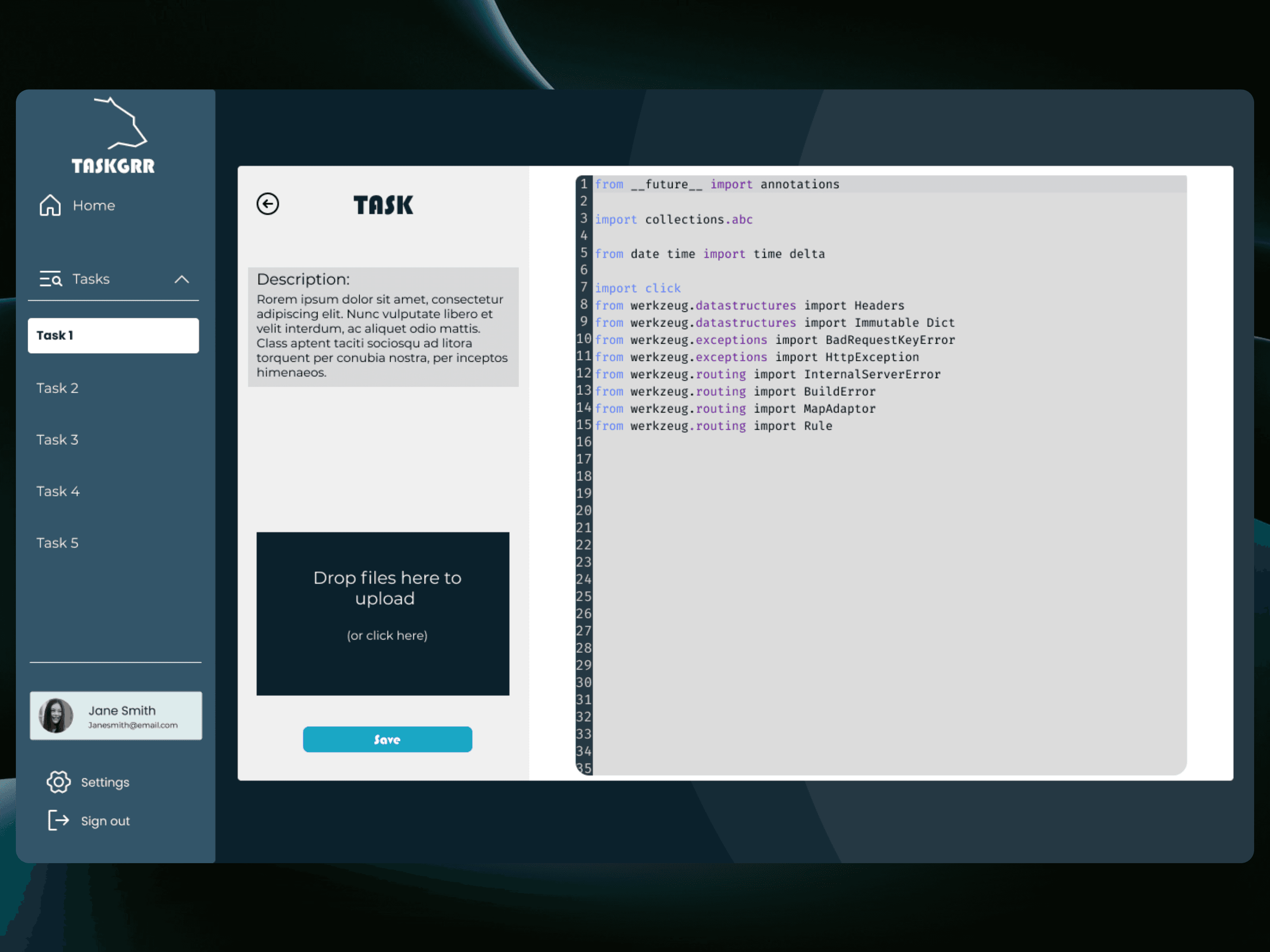Click the Tasks search-list icon
This screenshot has width=1270, height=952.
50,279
